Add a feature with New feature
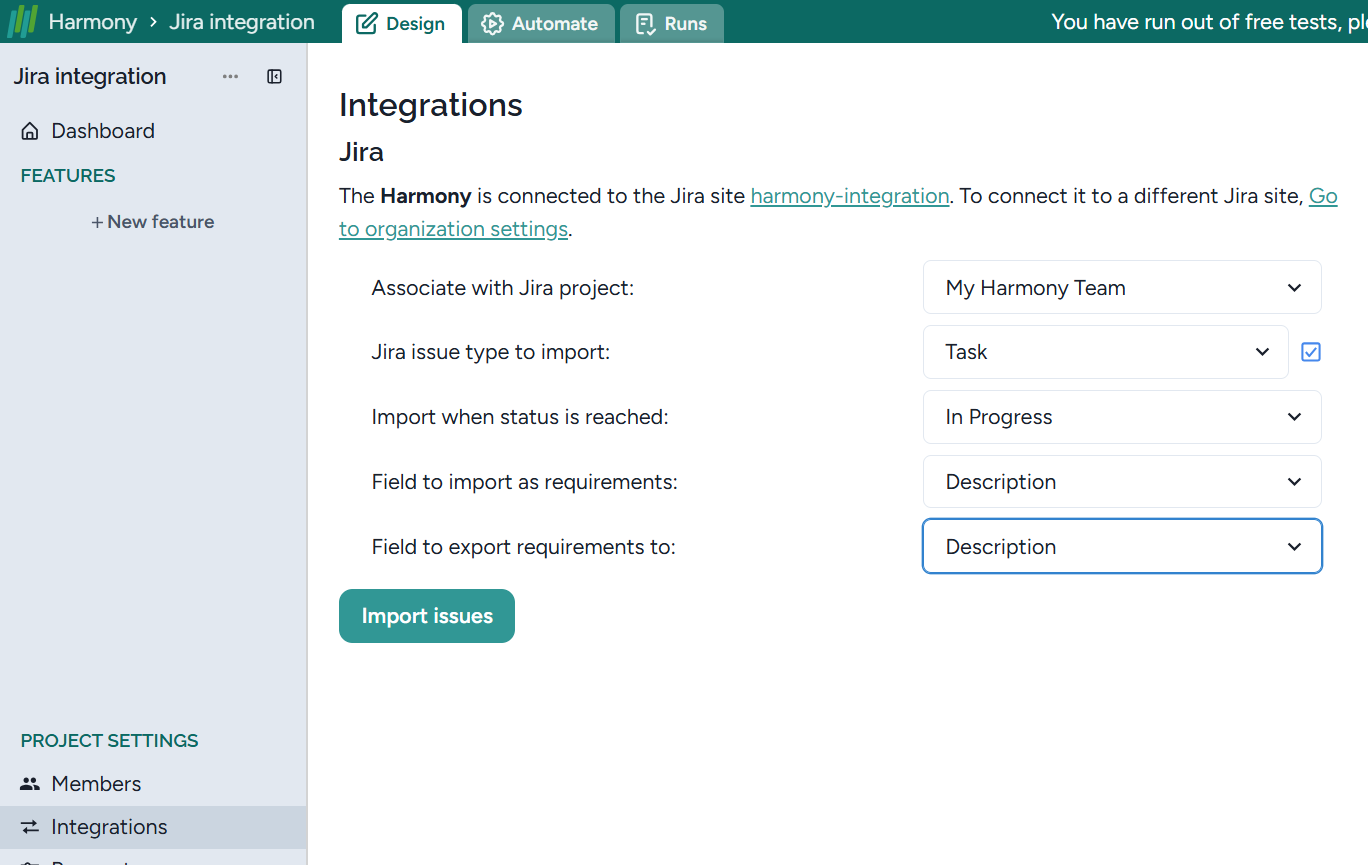The height and width of the screenshot is (865, 1368). [x=153, y=222]
